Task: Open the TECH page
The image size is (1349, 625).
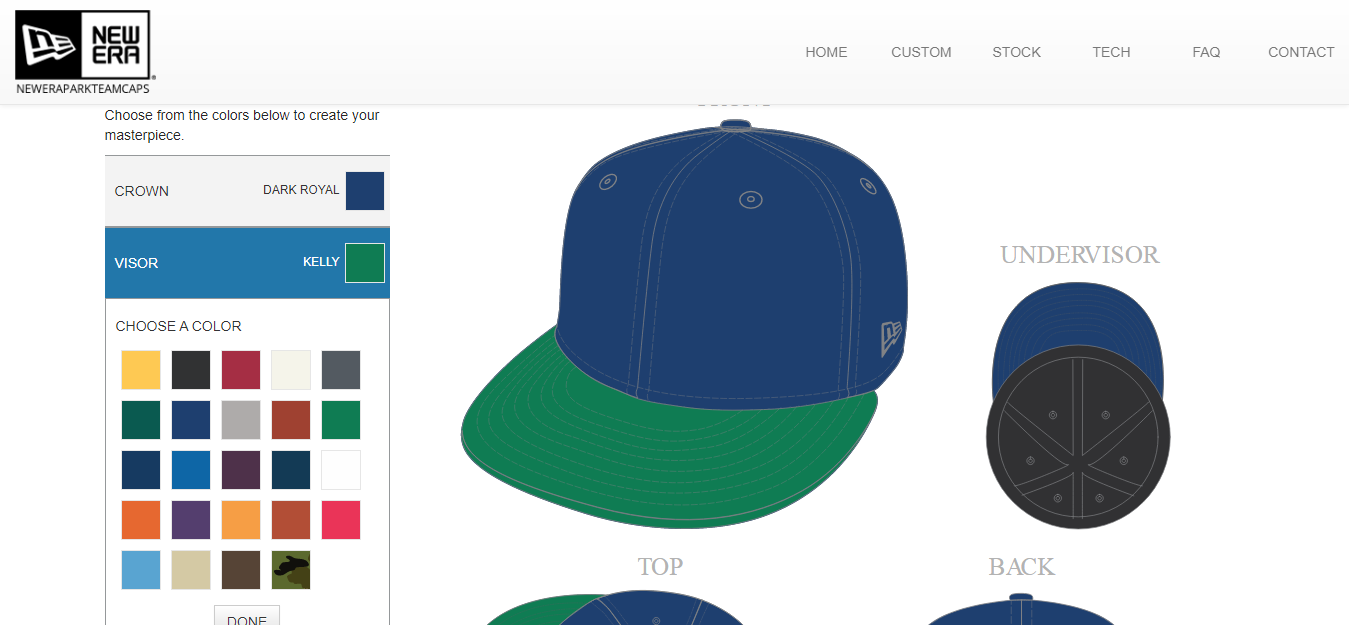Action: (1111, 52)
